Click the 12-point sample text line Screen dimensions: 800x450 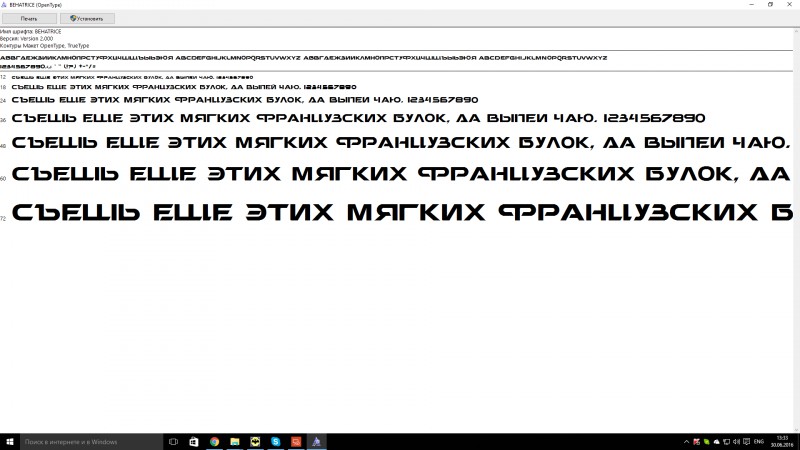tap(132, 78)
